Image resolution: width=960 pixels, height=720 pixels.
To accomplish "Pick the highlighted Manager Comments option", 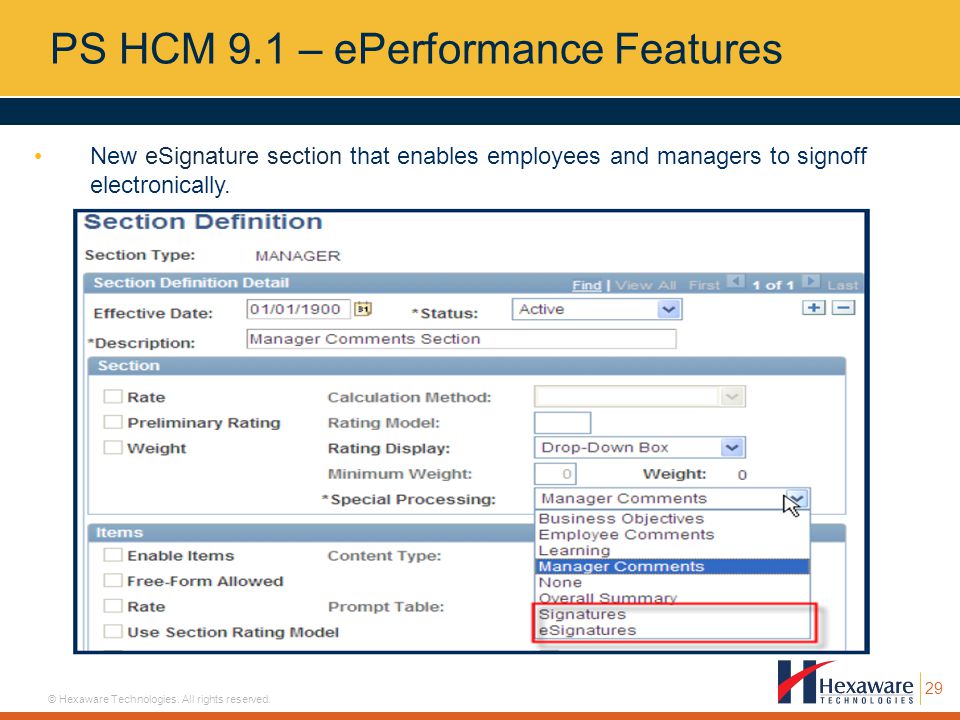I will click(x=673, y=566).
